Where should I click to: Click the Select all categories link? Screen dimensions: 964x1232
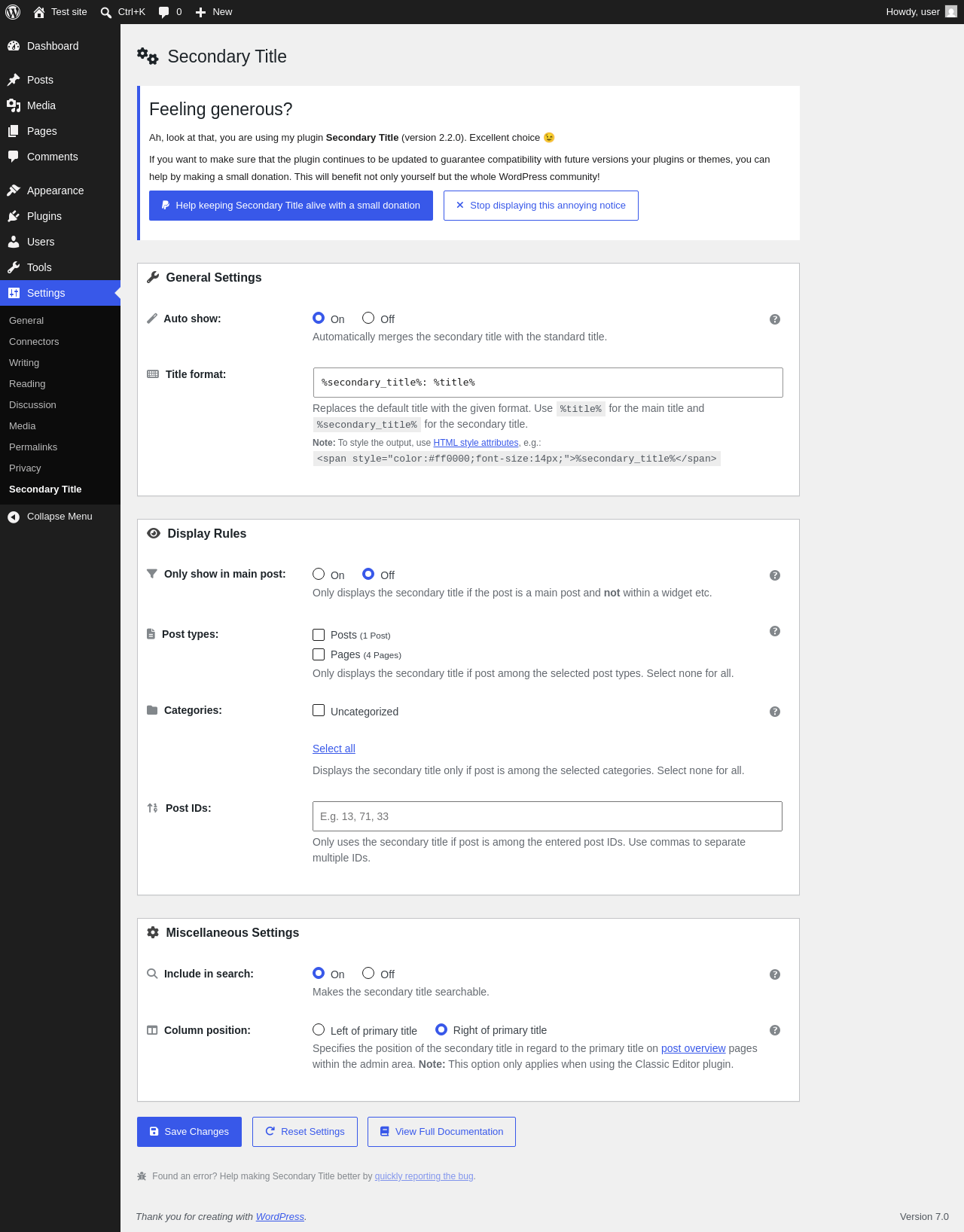pos(334,749)
